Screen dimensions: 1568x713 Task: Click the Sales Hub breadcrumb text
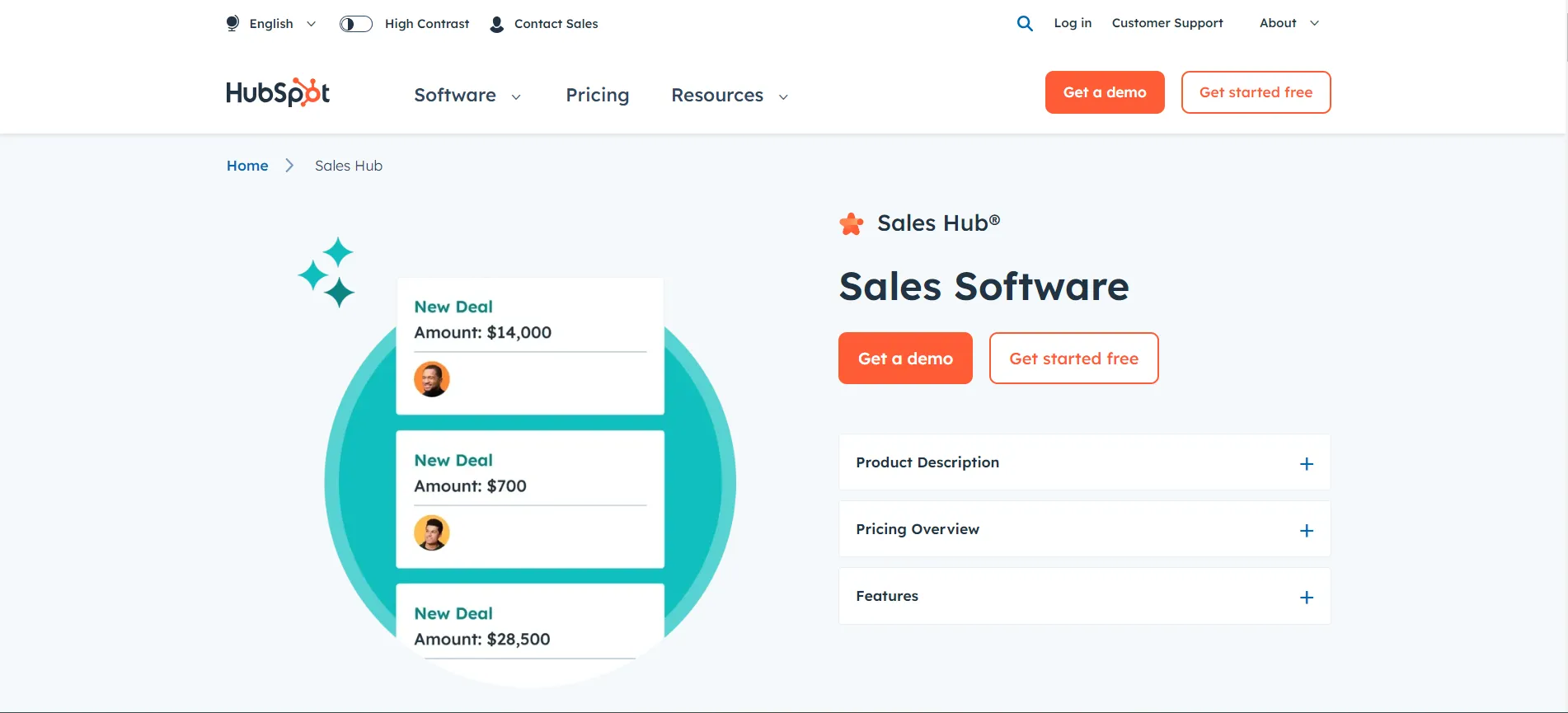pyautogui.click(x=349, y=166)
